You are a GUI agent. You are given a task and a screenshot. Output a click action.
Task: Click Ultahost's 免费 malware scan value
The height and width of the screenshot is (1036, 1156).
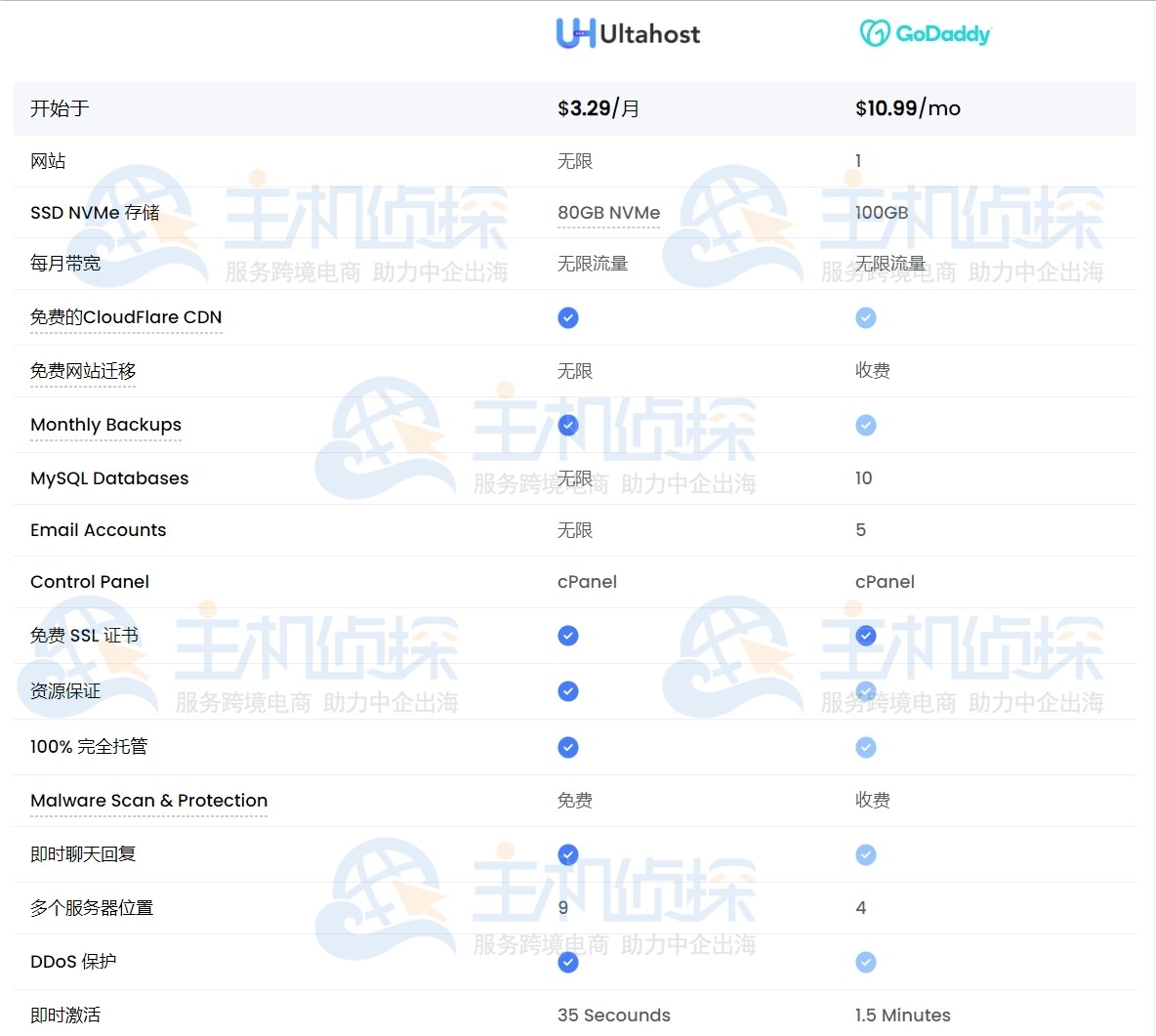point(575,801)
